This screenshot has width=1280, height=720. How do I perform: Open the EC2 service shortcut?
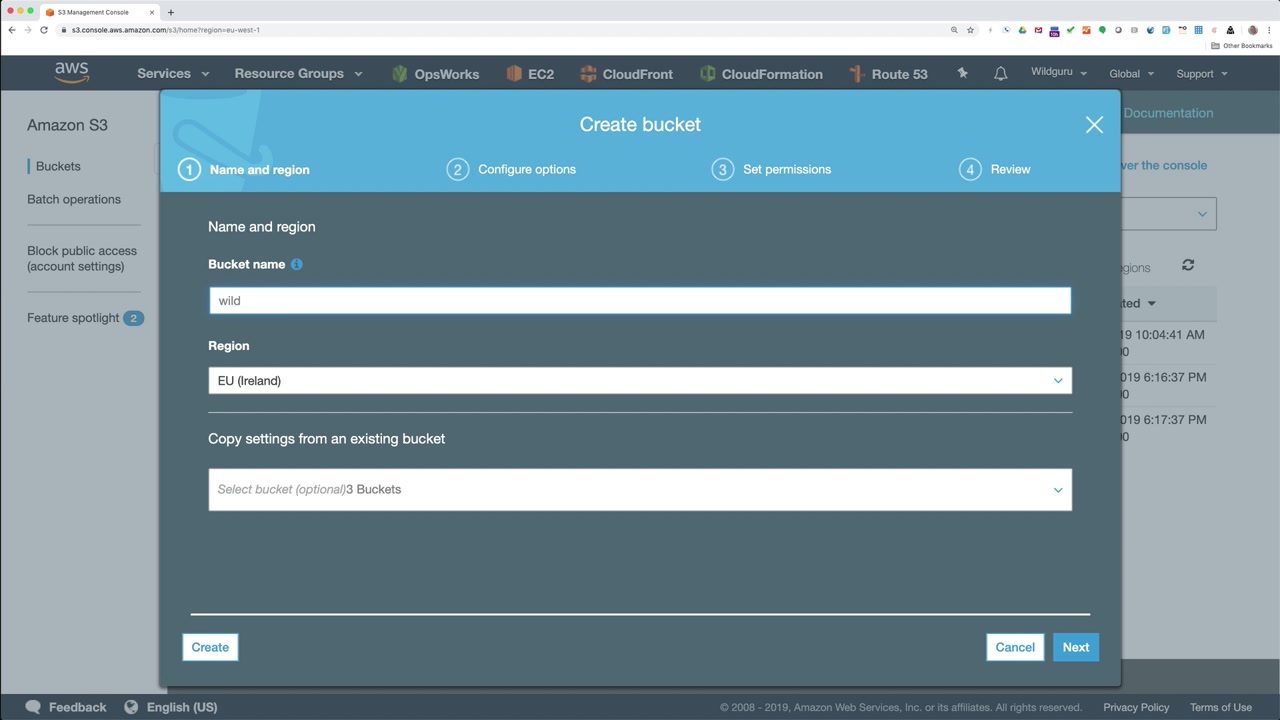[x=530, y=74]
